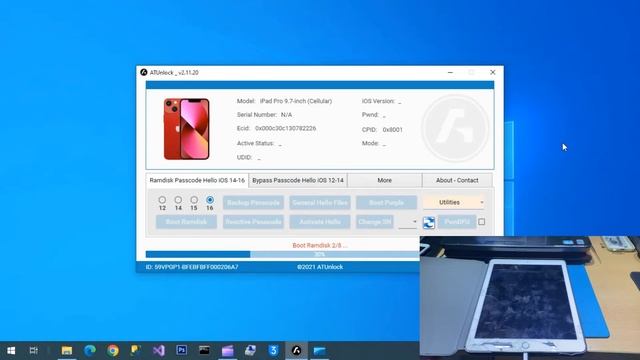The image size is (640, 360).
Task: Click the Activate Hello button
Action: pos(320,222)
